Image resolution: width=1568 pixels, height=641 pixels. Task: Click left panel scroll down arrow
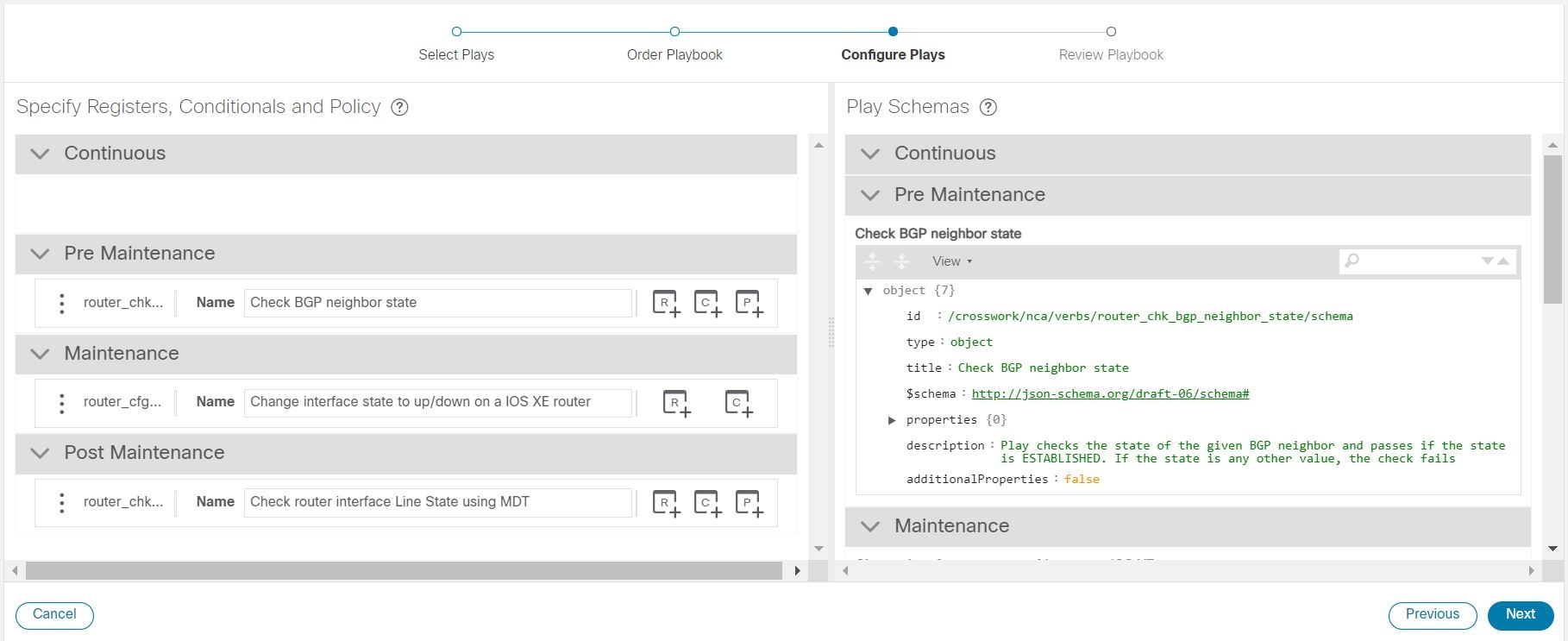(x=818, y=549)
